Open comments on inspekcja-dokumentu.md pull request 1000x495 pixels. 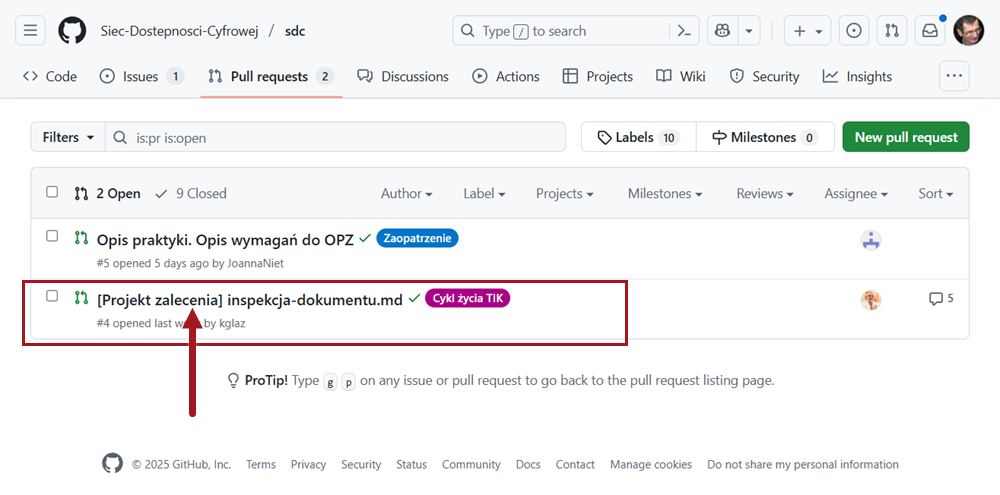[x=941, y=298]
